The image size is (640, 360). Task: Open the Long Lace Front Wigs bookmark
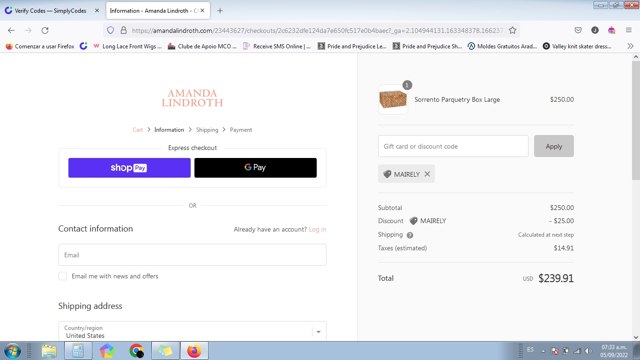[127, 46]
